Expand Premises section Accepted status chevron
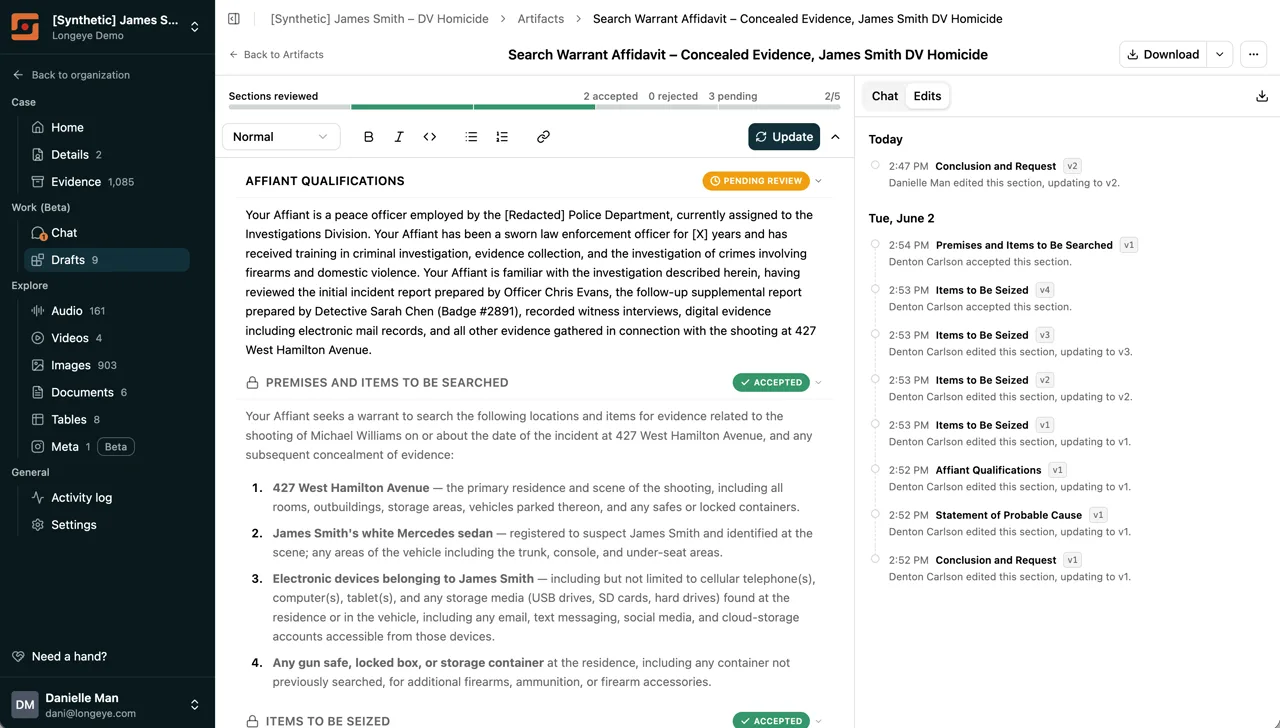Screen dimensions: 1280x728 [818, 382]
